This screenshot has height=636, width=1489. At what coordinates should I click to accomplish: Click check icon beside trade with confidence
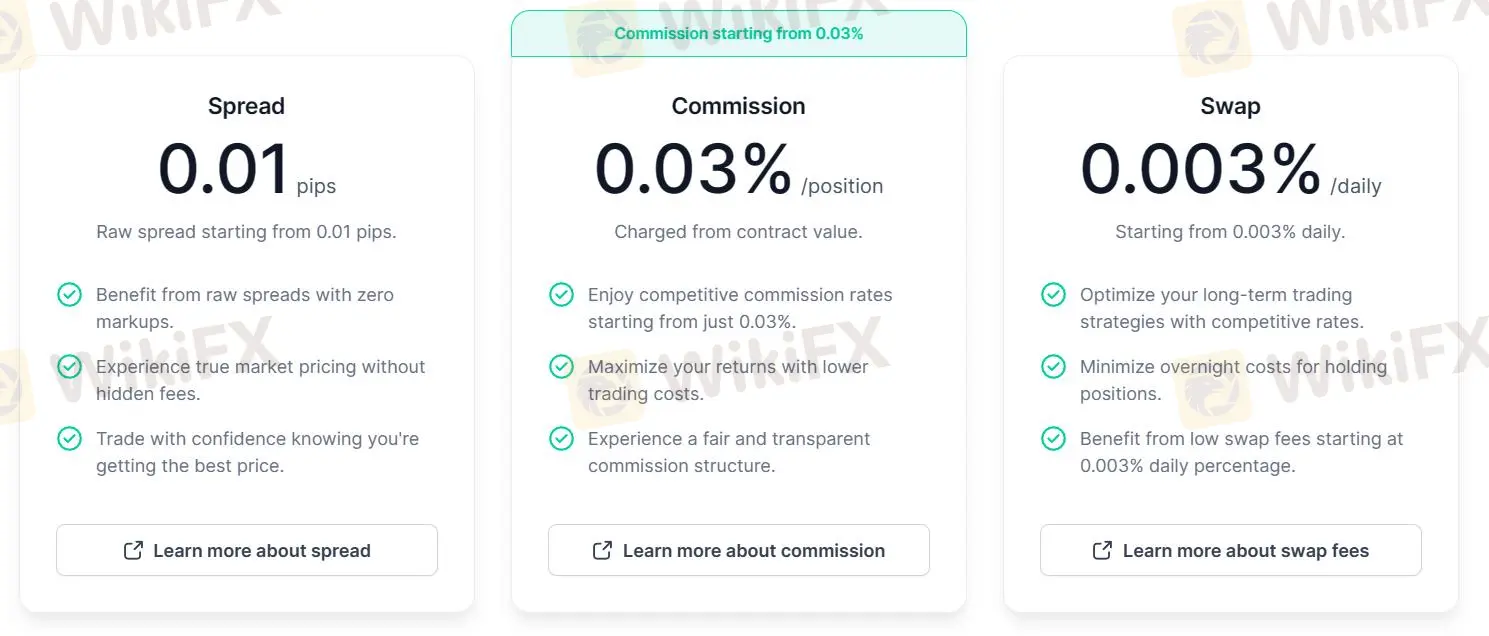[69, 439]
